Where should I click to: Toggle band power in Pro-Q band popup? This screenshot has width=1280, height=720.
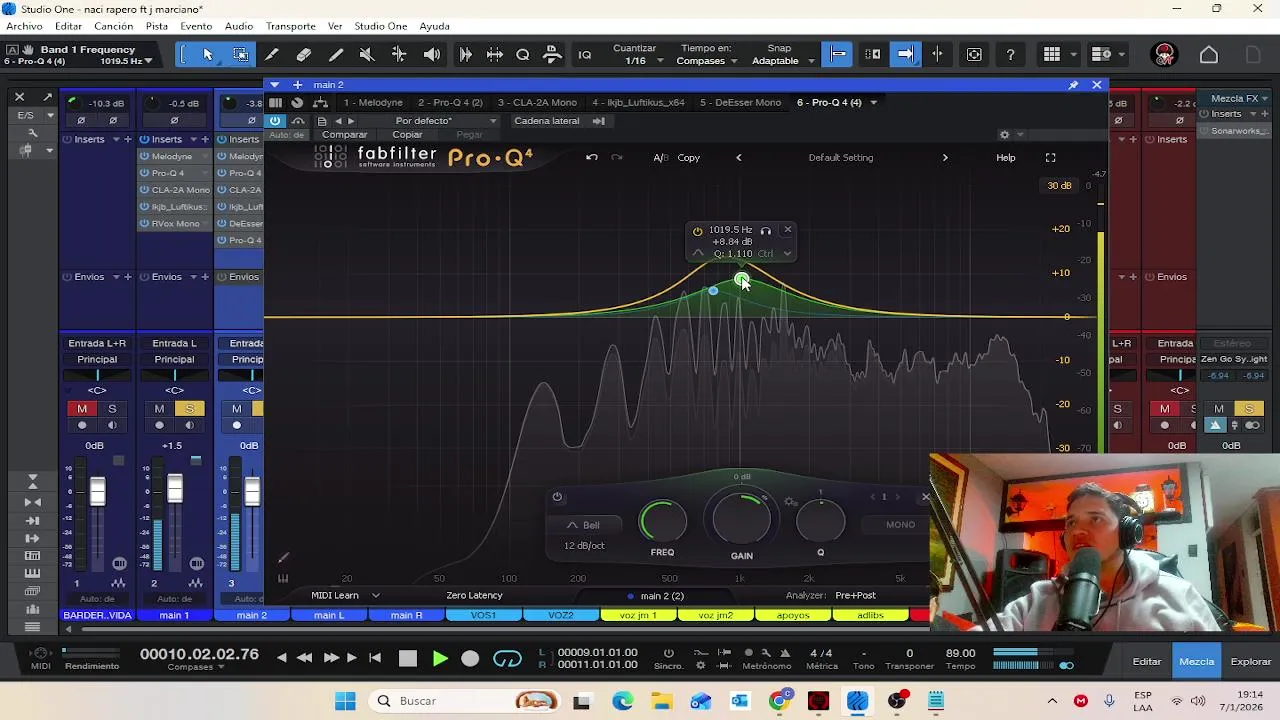697,231
